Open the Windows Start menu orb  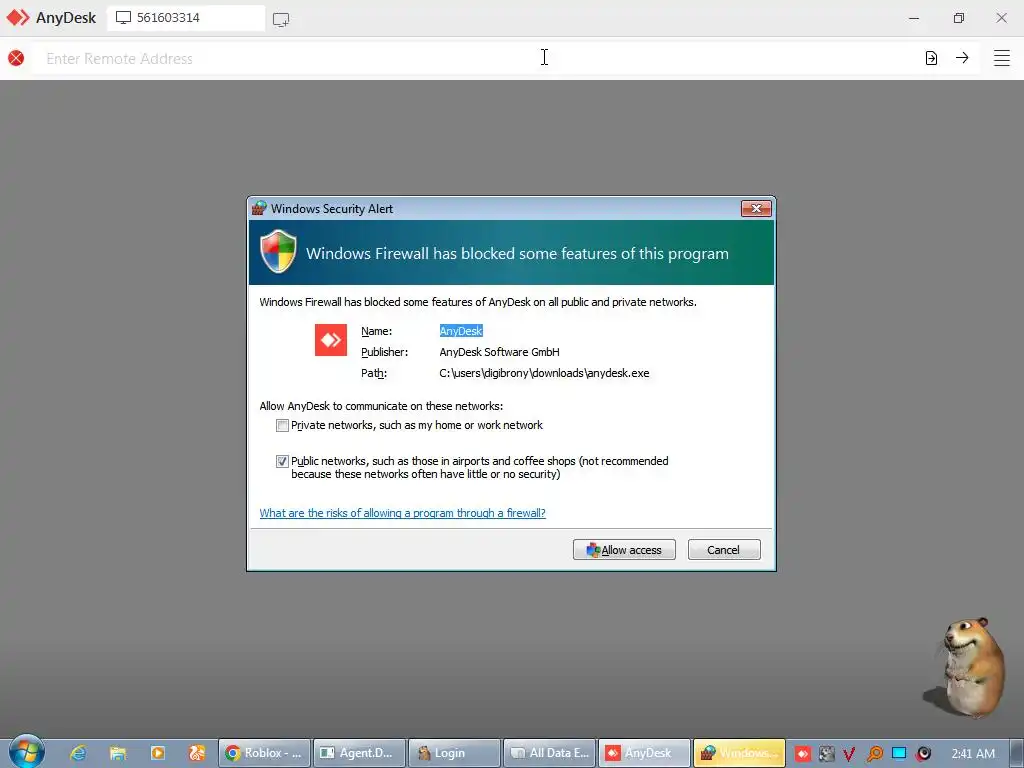(x=27, y=752)
